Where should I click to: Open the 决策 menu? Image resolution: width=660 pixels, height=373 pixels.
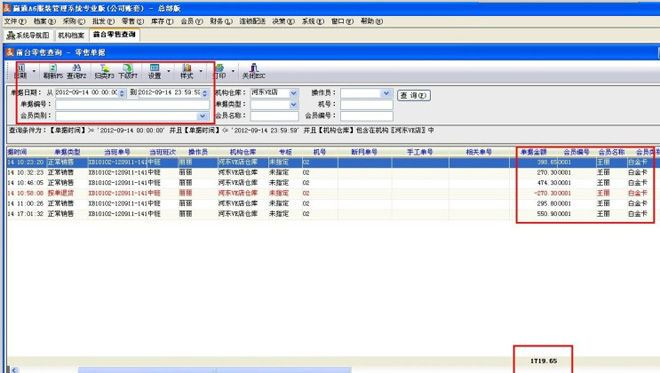pyautogui.click(x=283, y=21)
